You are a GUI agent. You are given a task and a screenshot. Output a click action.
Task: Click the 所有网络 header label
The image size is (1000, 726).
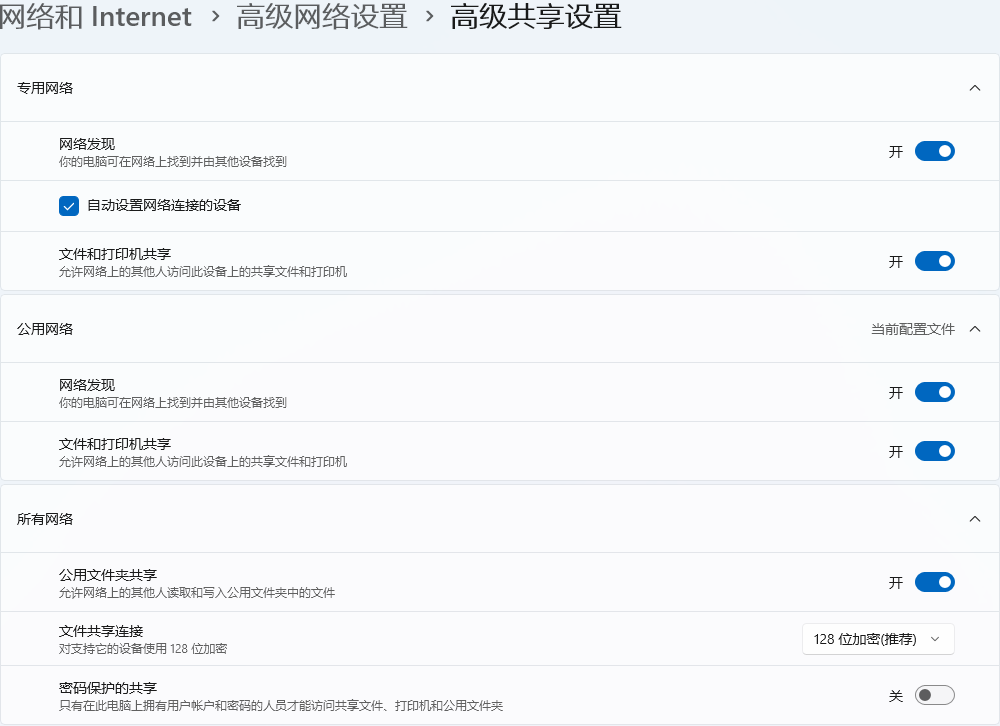45,519
